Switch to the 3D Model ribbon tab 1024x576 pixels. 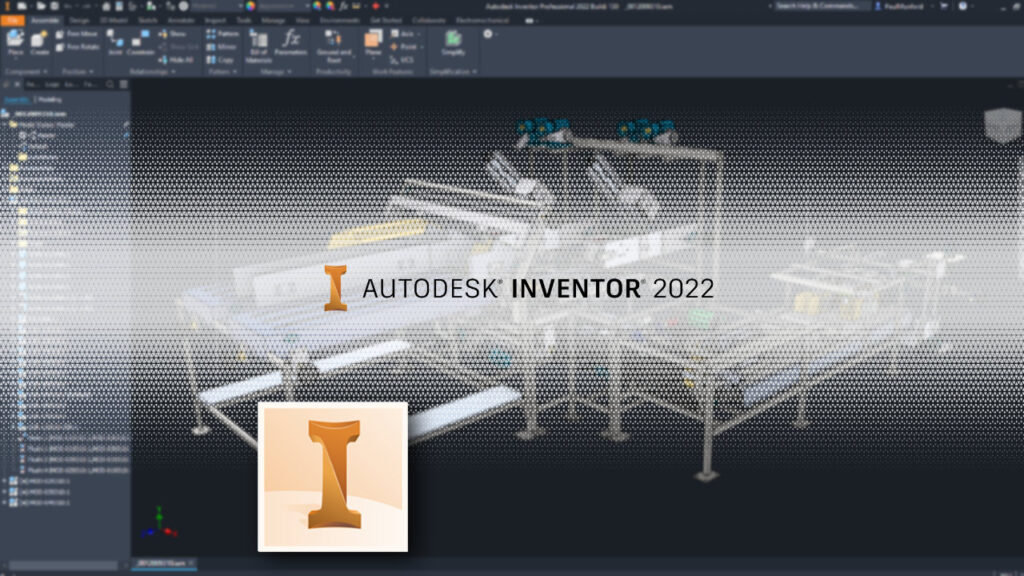(114, 20)
